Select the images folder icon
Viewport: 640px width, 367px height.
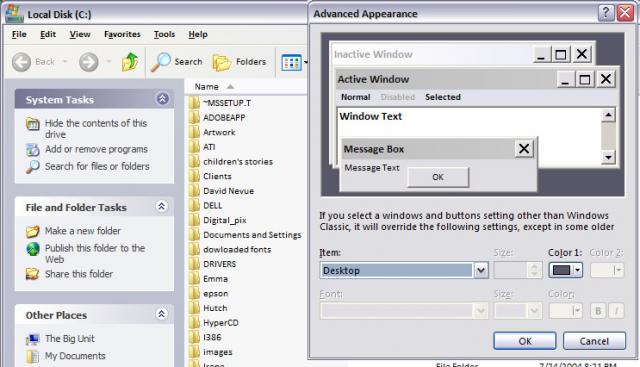click(x=194, y=352)
